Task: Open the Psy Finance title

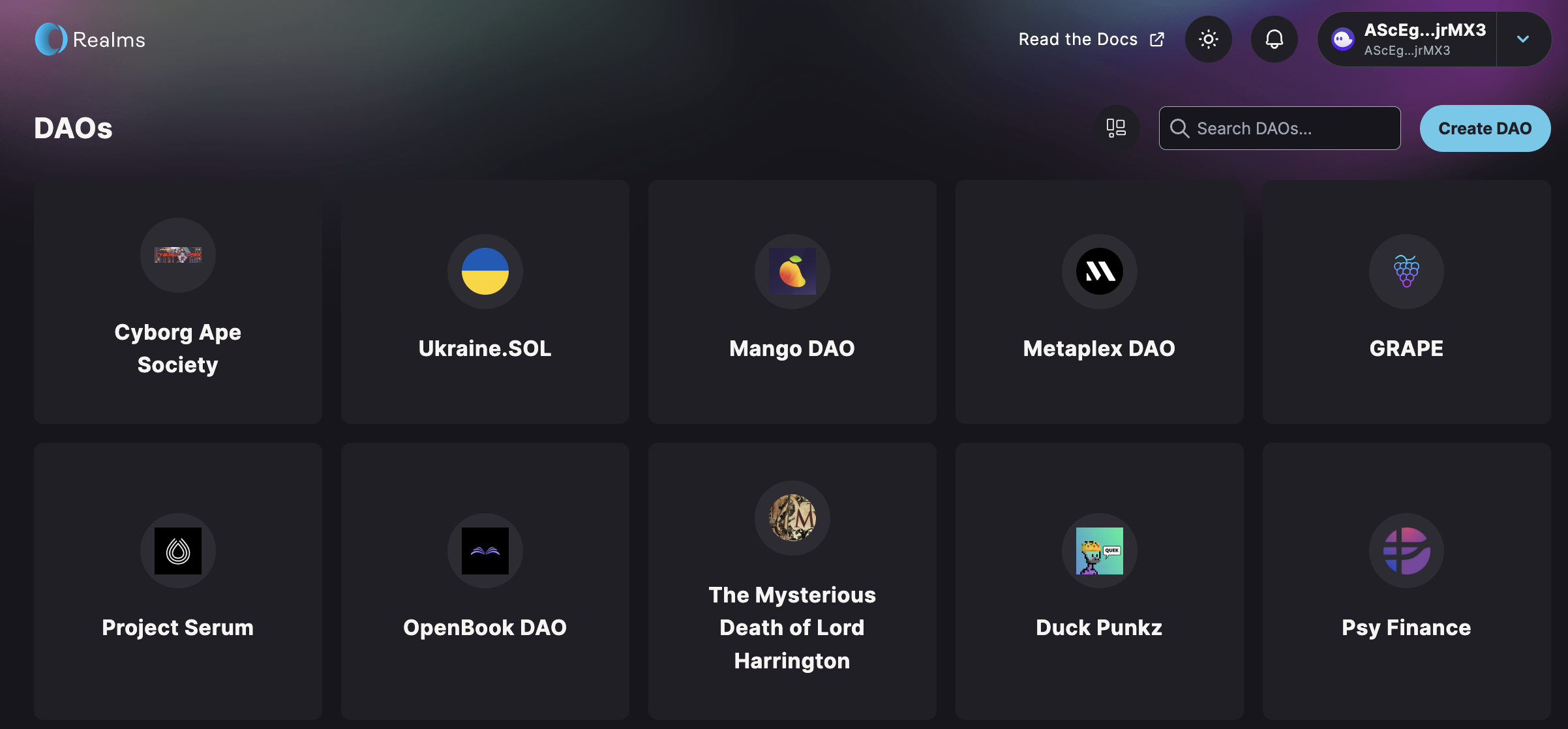Action: pyautogui.click(x=1406, y=627)
